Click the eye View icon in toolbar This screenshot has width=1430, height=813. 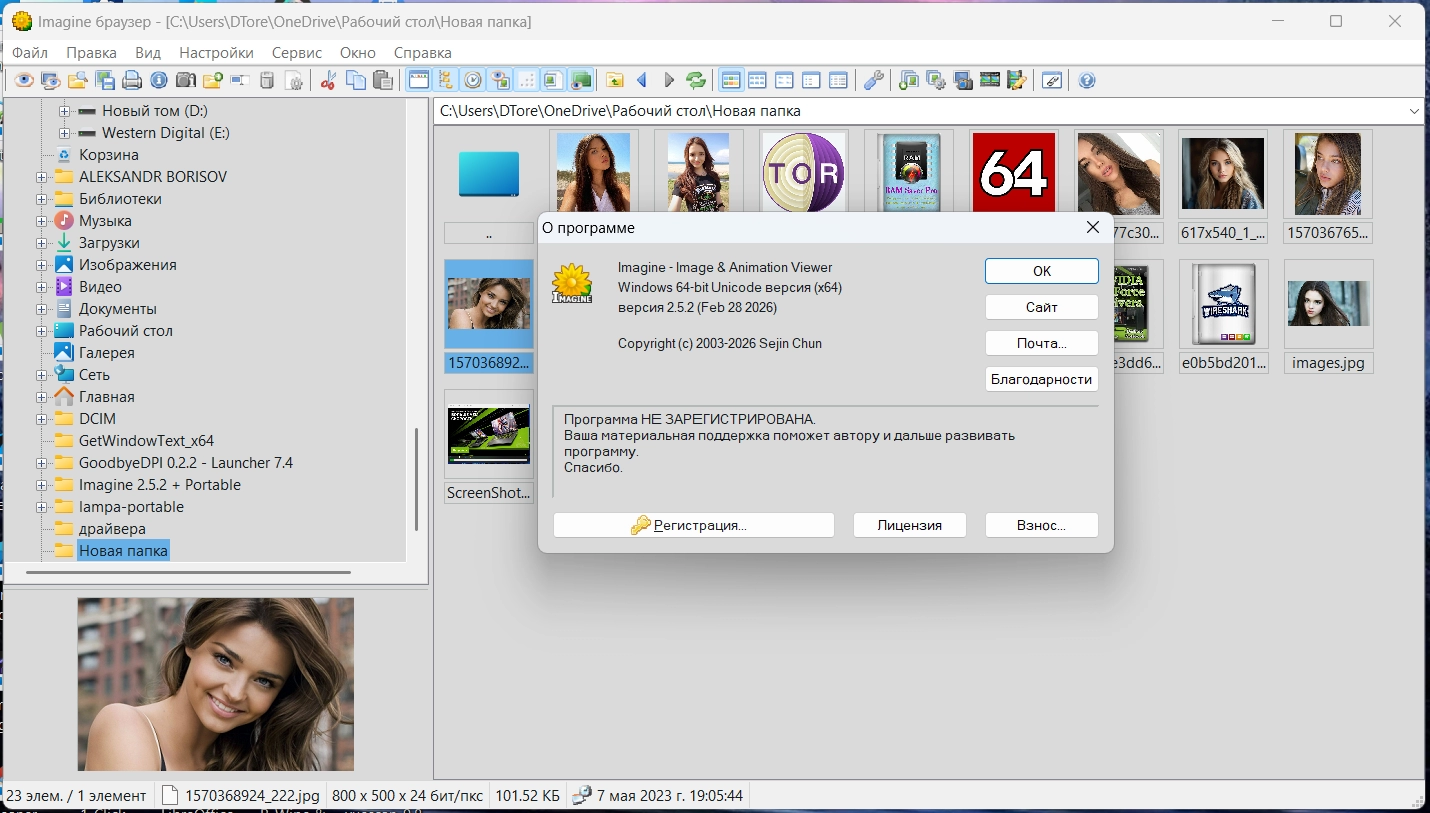coord(23,81)
